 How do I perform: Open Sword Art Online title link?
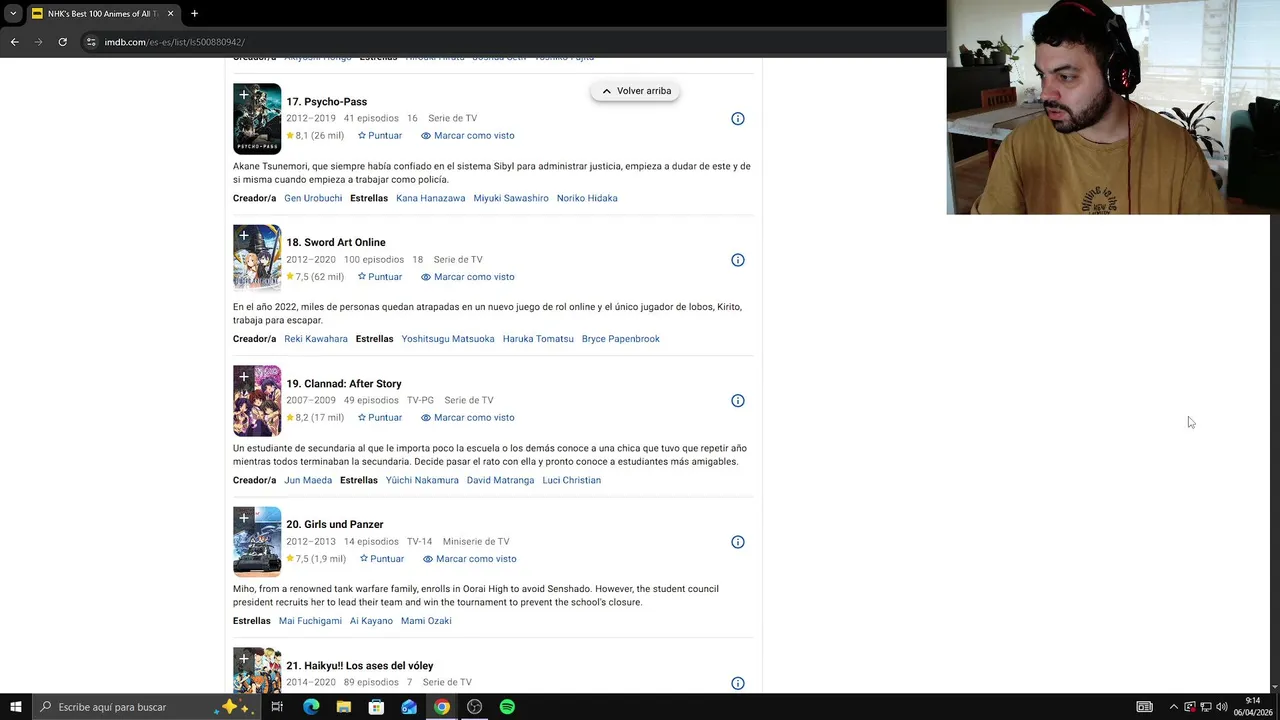click(336, 243)
